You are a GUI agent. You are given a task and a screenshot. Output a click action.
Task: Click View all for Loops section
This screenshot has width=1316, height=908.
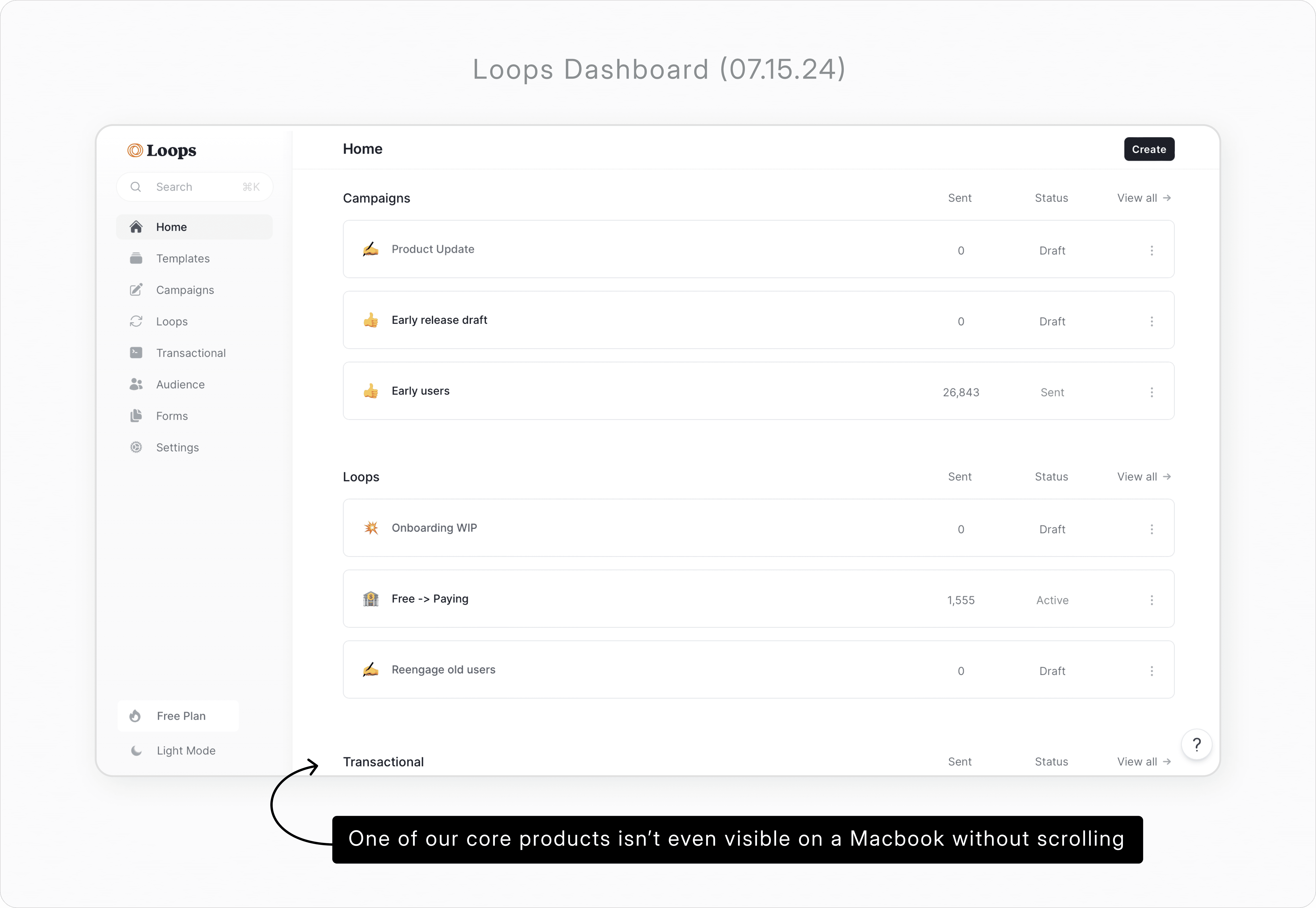(1144, 477)
